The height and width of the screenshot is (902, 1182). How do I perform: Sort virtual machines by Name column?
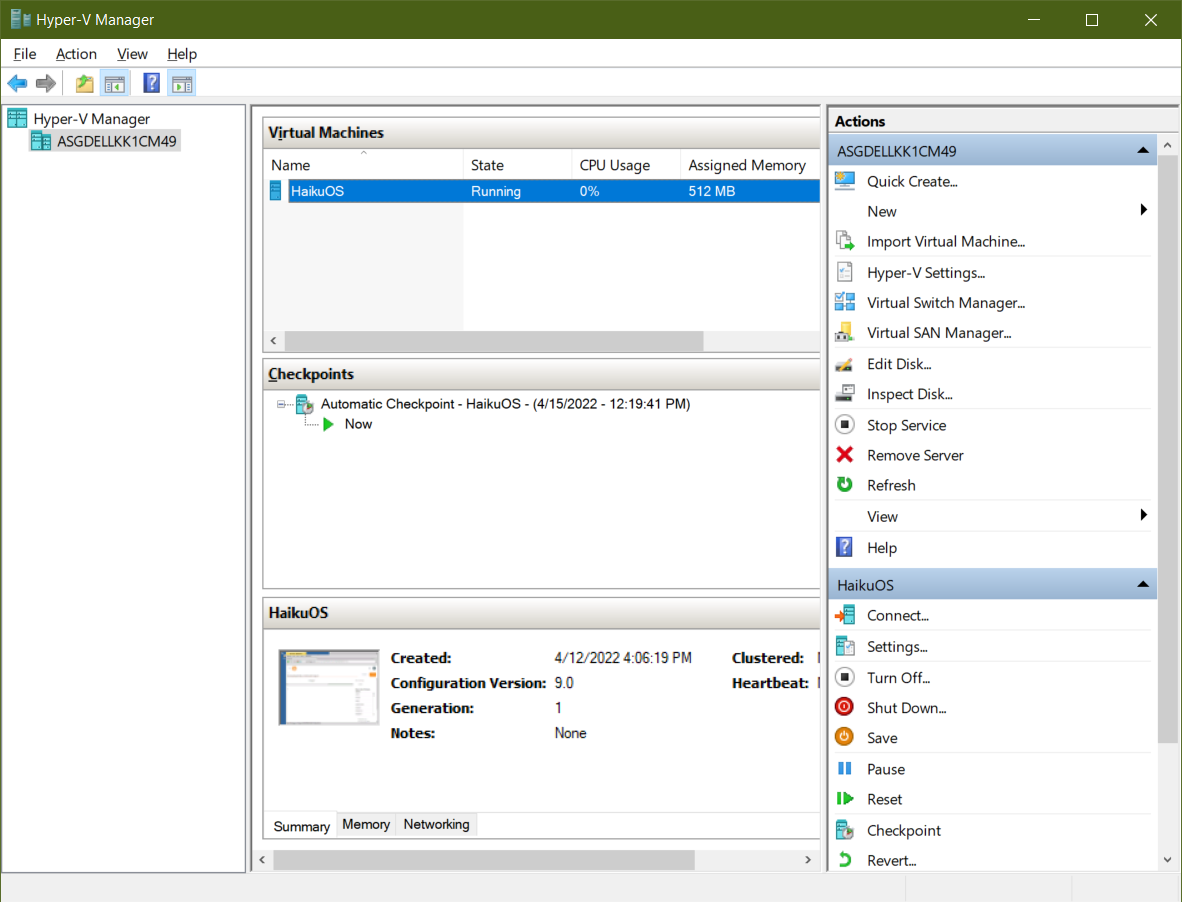[x=363, y=165]
